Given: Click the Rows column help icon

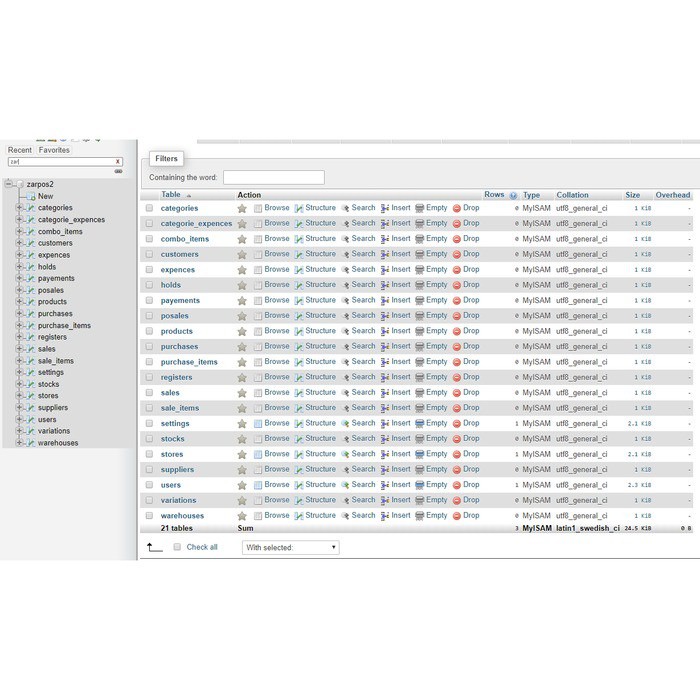Looking at the screenshot, I should (x=513, y=195).
